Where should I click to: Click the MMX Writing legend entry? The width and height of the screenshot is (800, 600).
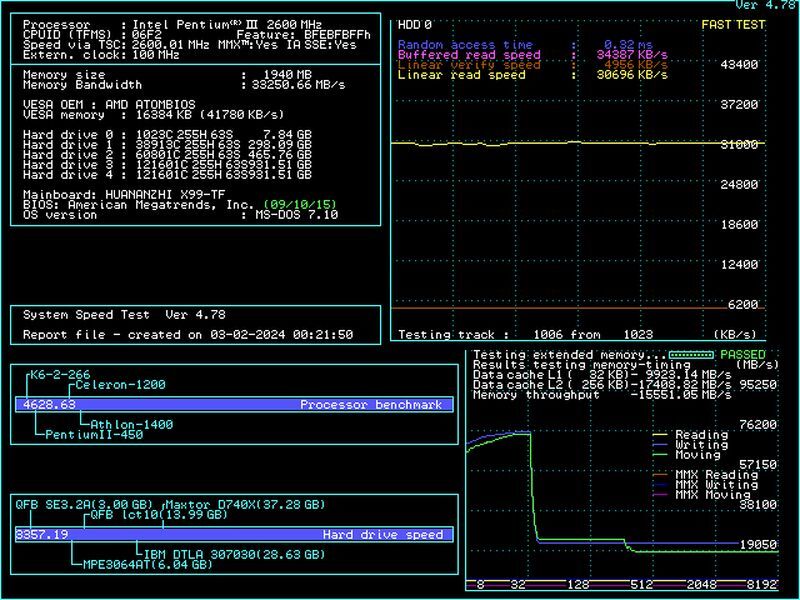[705, 485]
